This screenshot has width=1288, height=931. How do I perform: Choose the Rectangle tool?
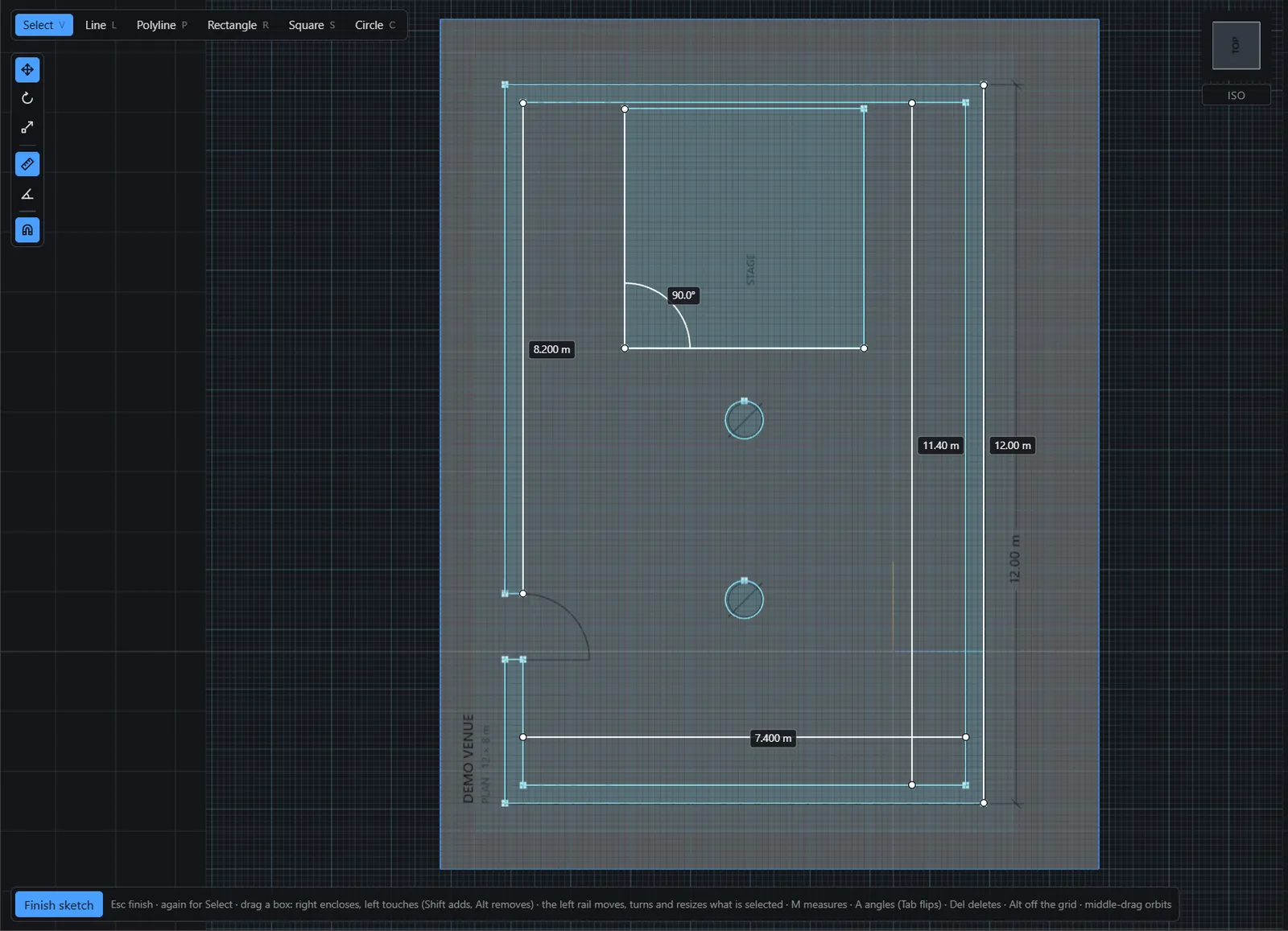[x=237, y=25]
